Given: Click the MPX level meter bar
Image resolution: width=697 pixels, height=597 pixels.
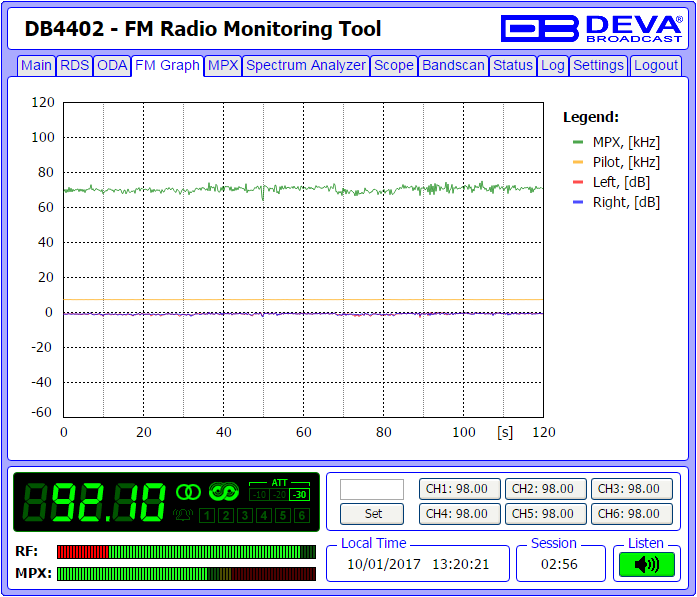Looking at the screenshot, I should coord(186,573).
